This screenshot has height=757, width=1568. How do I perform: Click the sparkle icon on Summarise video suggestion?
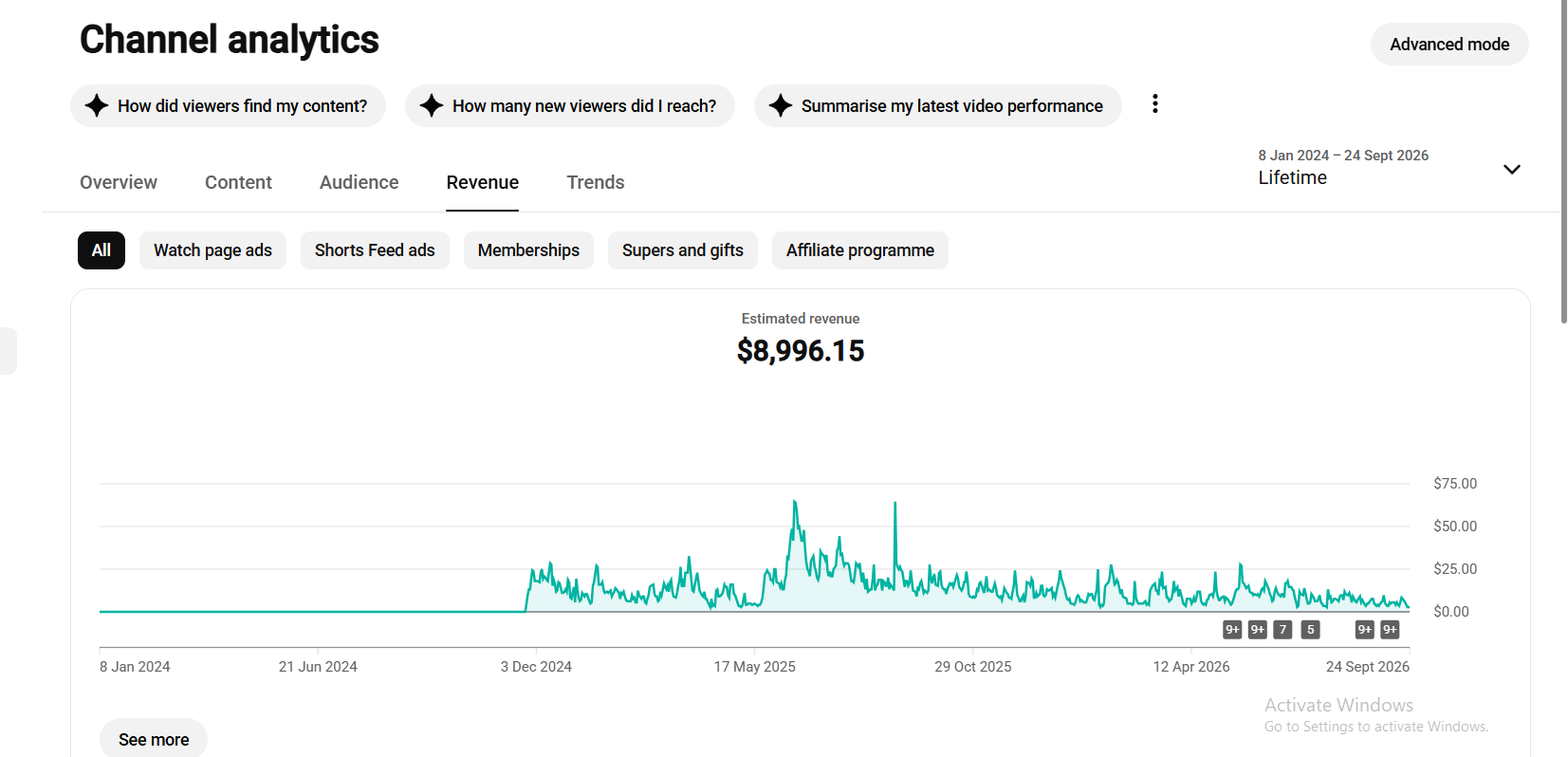point(781,105)
